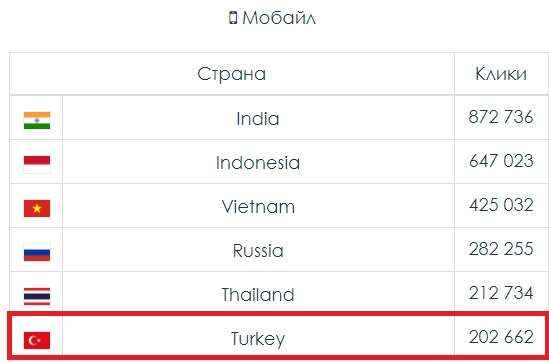Click the India flag icon

(x=37, y=120)
